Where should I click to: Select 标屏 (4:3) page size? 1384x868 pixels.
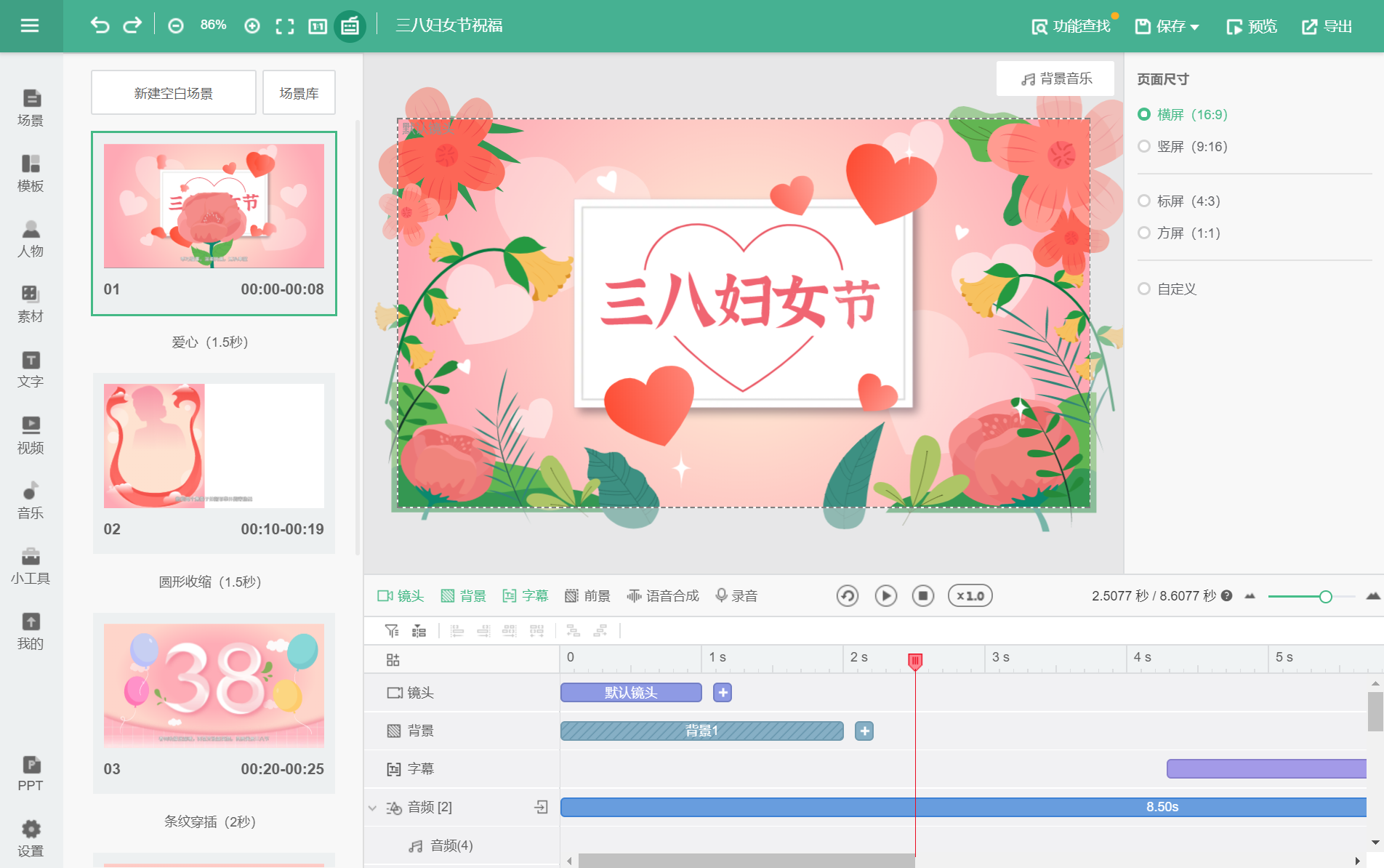[1179, 201]
